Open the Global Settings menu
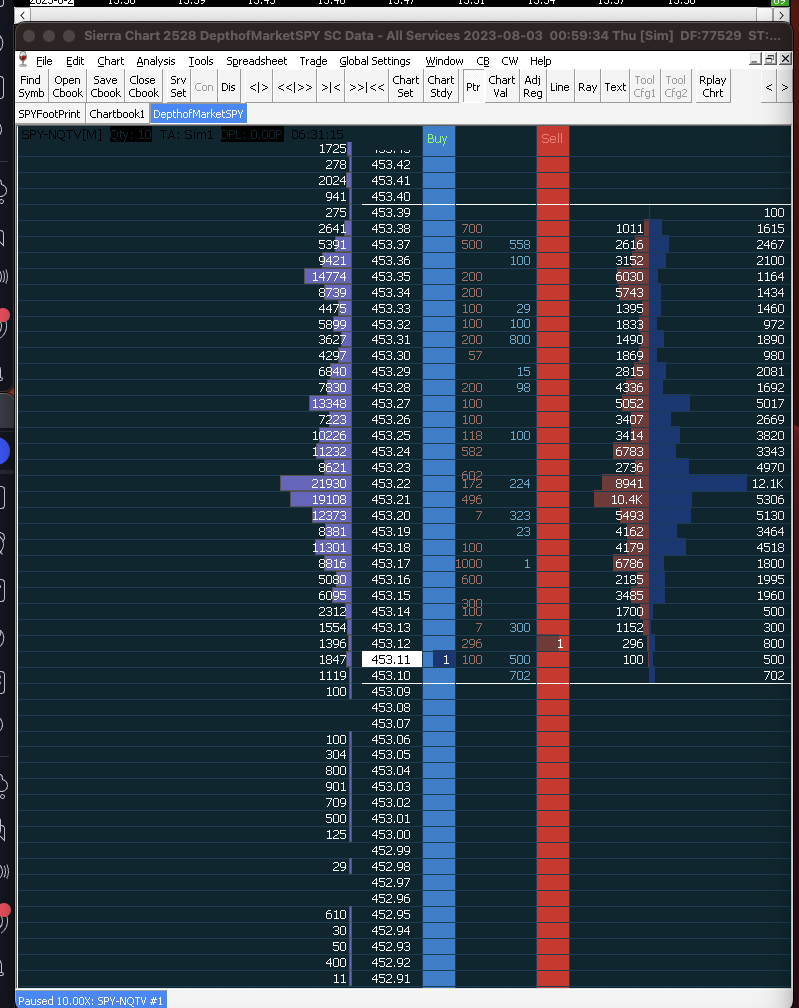Image resolution: width=799 pixels, height=1008 pixels. point(375,61)
